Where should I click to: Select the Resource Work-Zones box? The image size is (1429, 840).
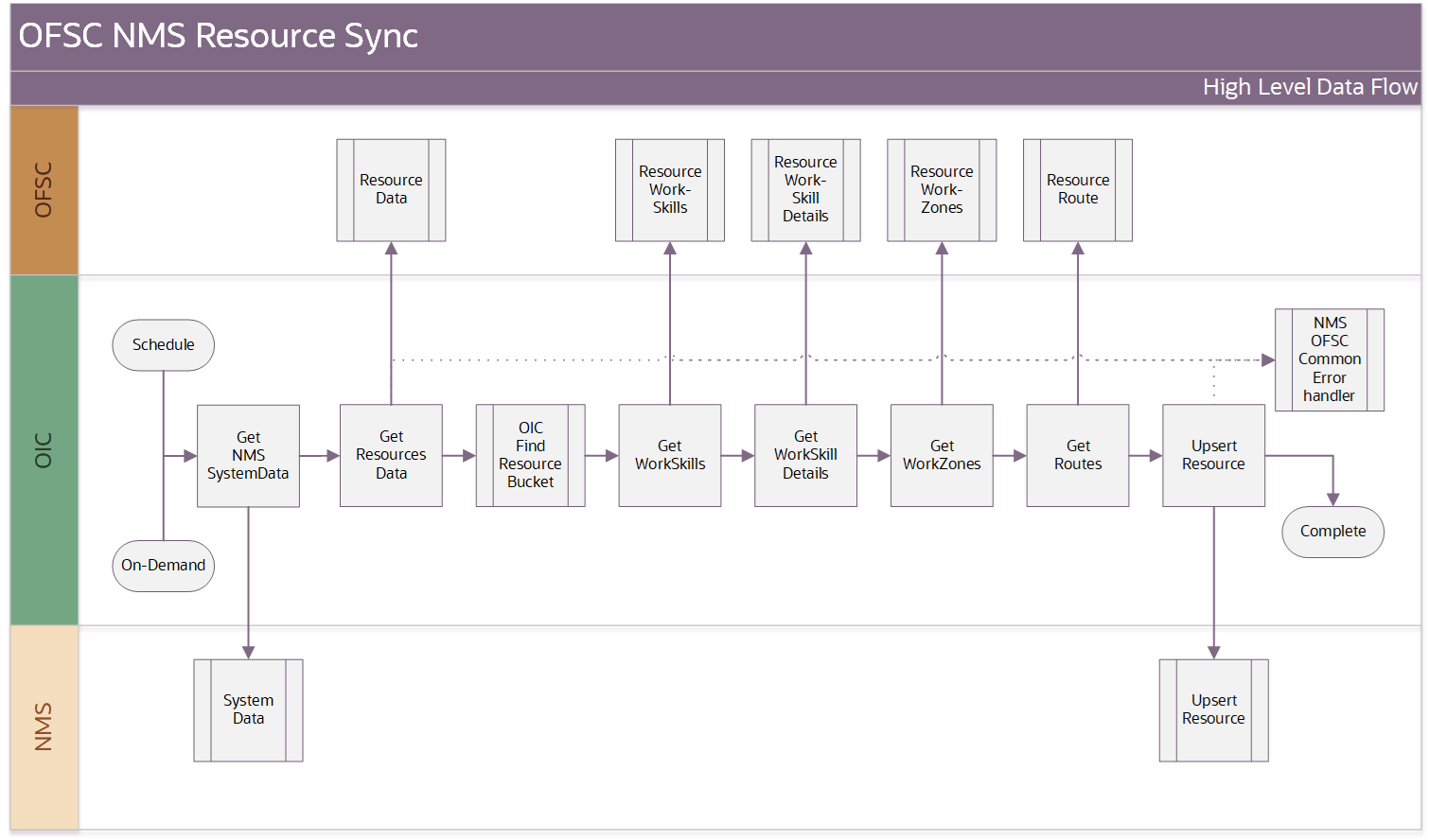[x=942, y=190]
